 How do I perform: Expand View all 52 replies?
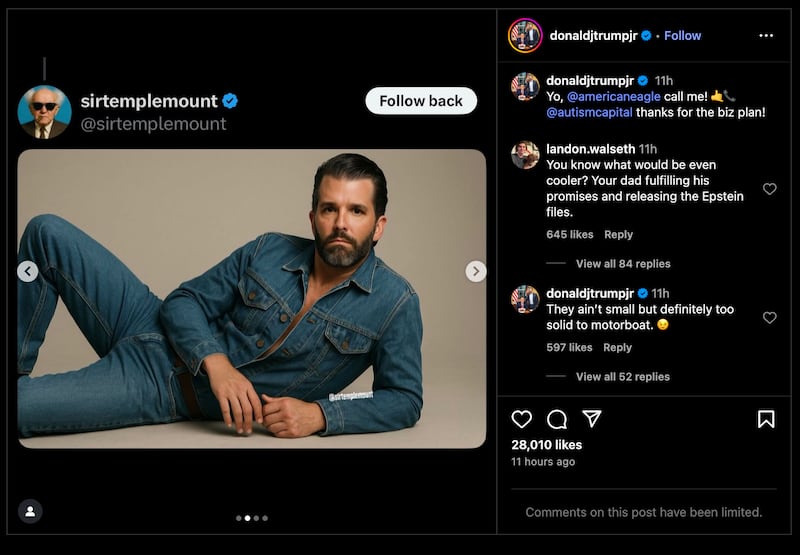(622, 377)
